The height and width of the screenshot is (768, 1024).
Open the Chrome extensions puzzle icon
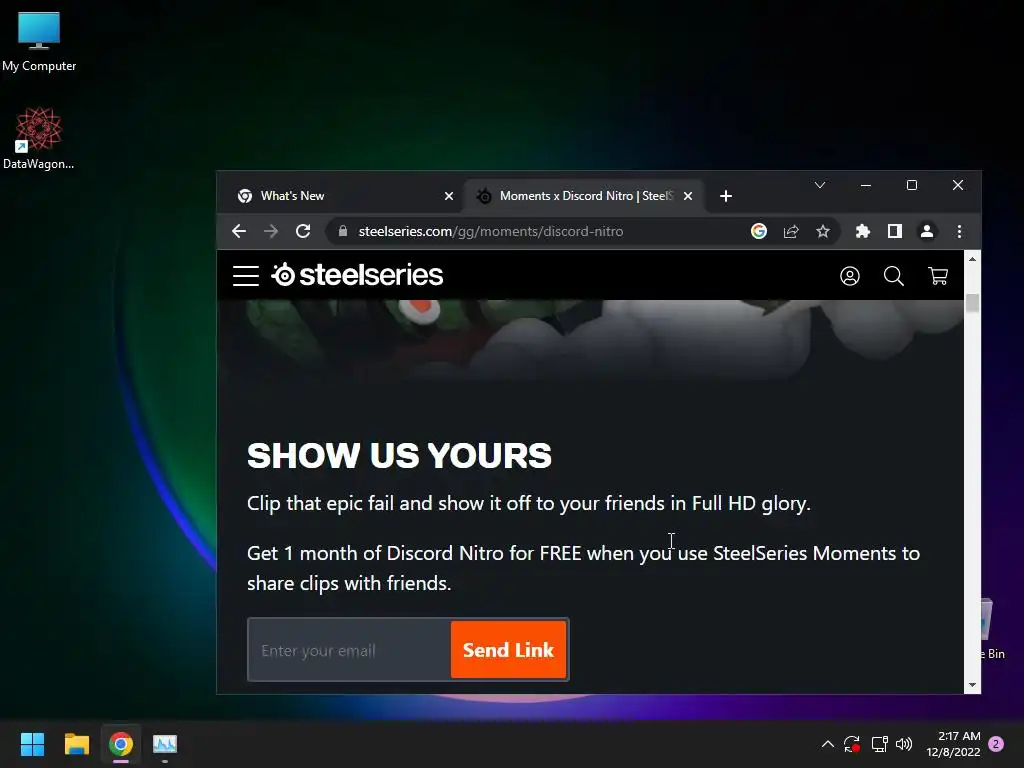[863, 231]
